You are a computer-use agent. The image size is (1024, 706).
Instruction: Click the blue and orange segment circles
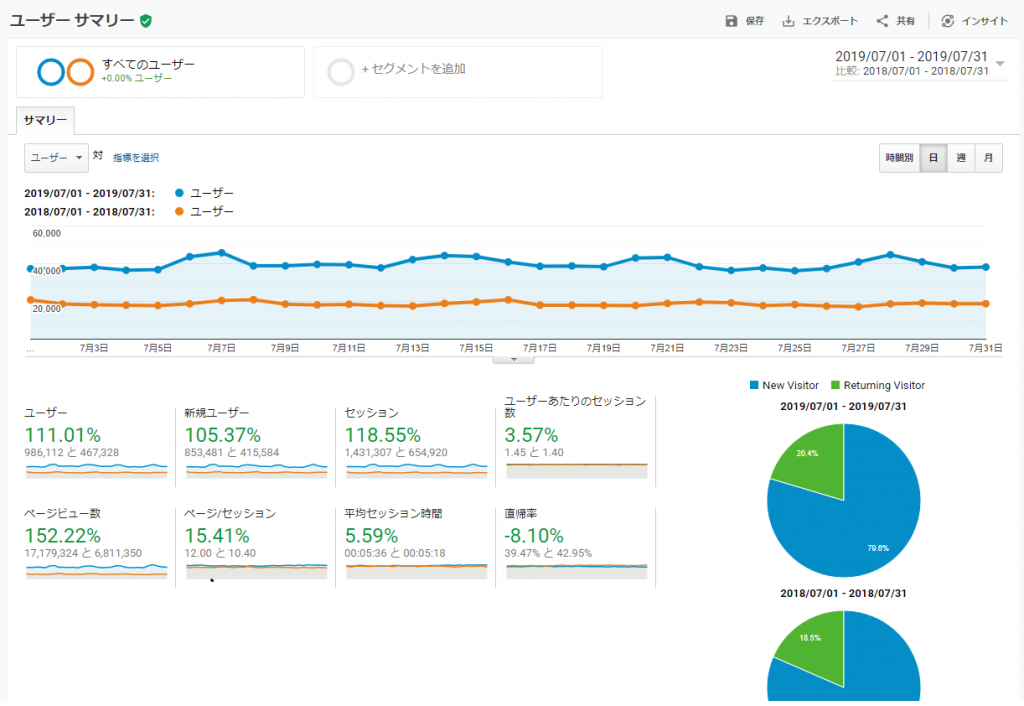(x=65, y=72)
